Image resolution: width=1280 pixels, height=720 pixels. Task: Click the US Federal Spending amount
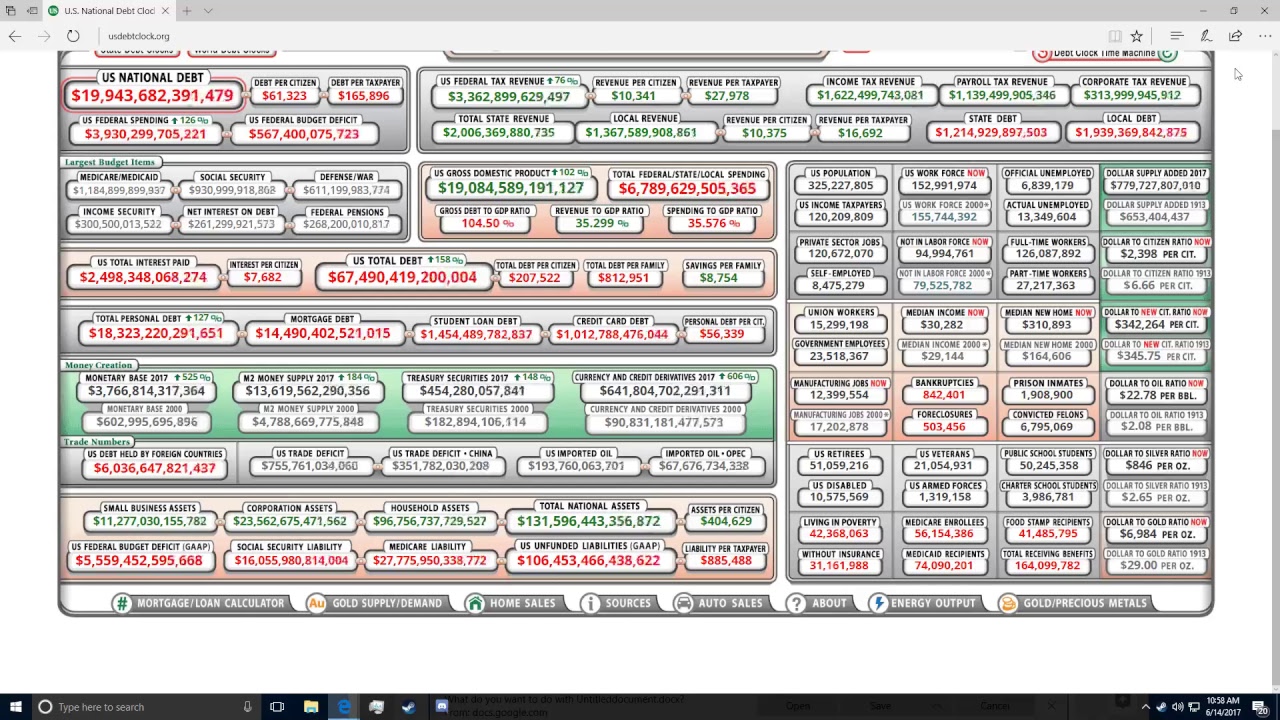[x=145, y=134]
